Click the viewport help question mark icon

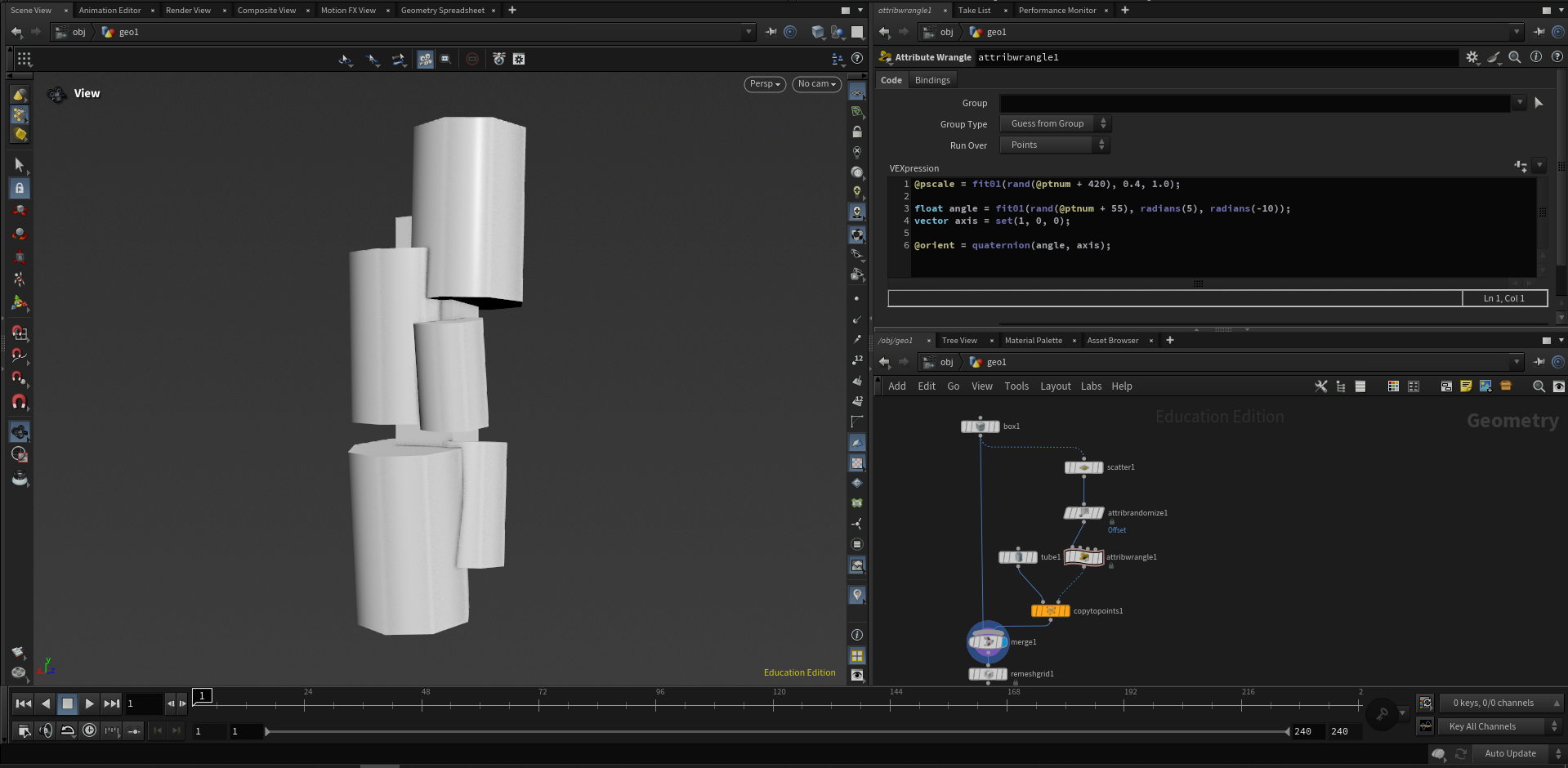[x=857, y=59]
